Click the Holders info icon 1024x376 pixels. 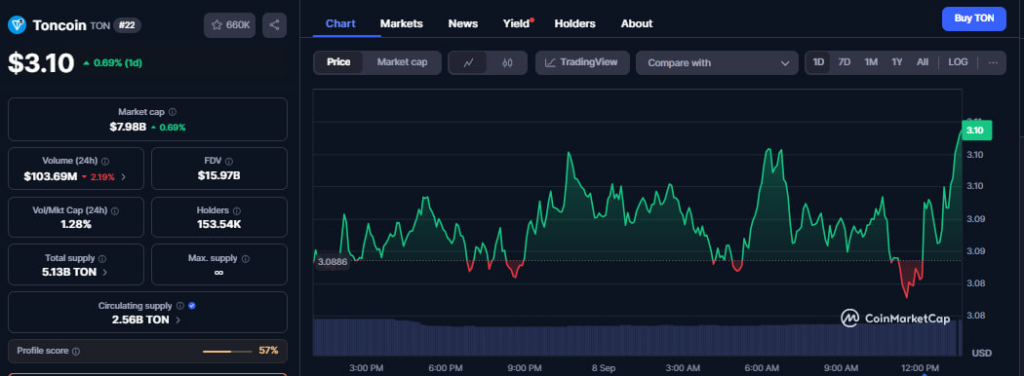(x=236, y=211)
